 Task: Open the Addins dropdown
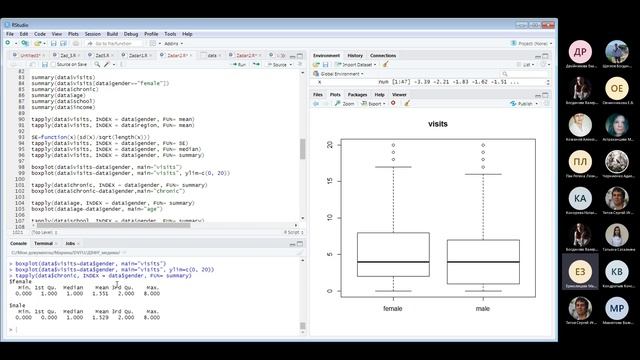click(x=173, y=43)
